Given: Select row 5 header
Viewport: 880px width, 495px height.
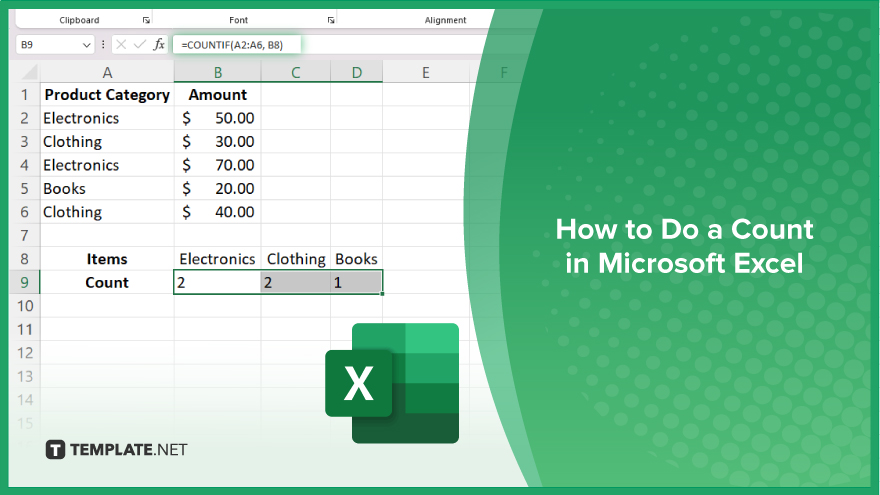Looking at the screenshot, I should 25,189.
